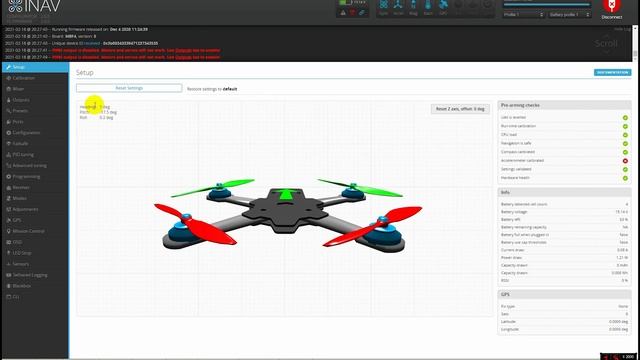
Task: Click the Disconnect button
Action: 611,9
